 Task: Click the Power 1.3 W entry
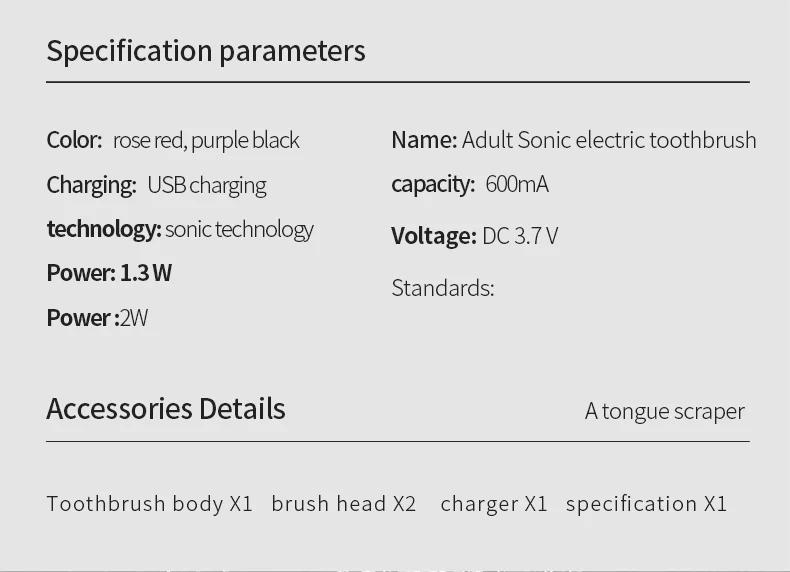[x=109, y=273]
